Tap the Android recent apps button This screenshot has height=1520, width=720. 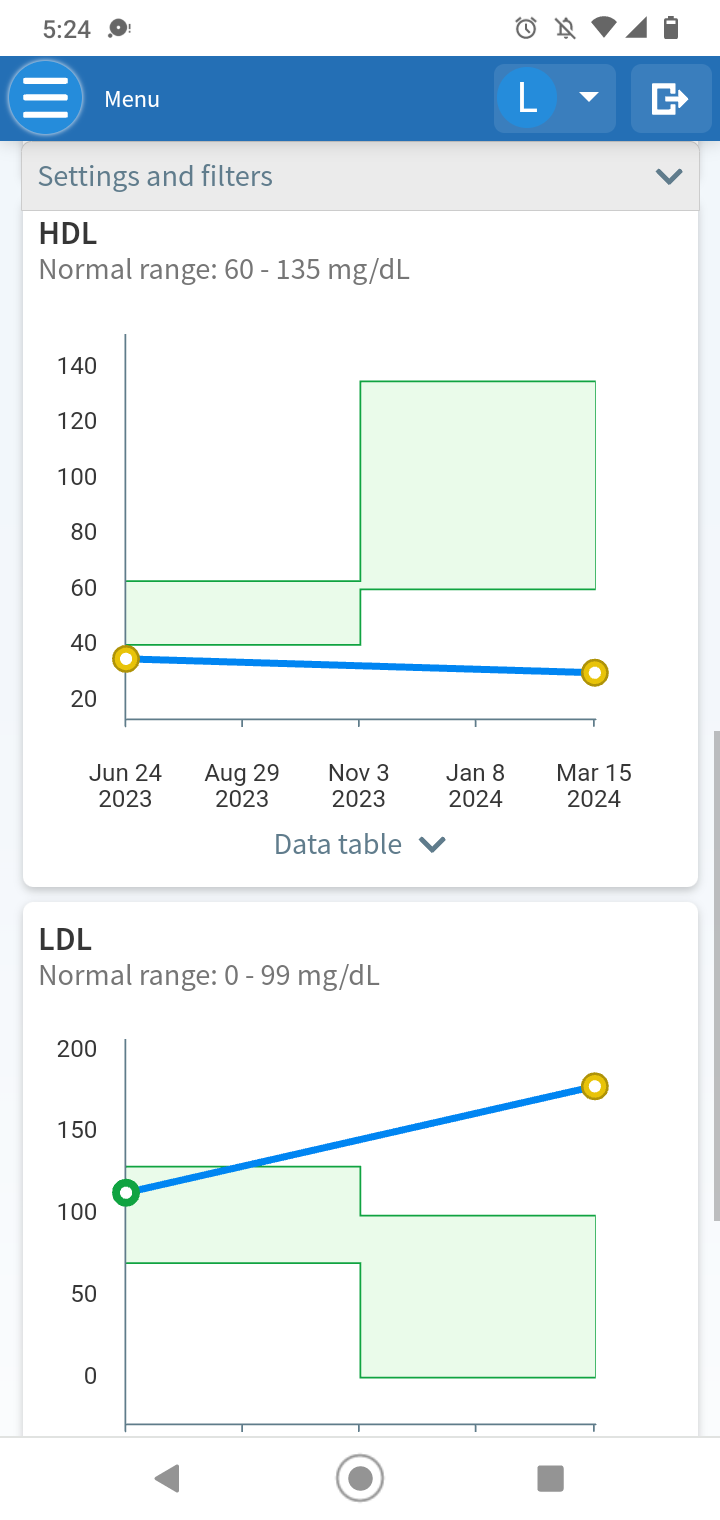550,1478
